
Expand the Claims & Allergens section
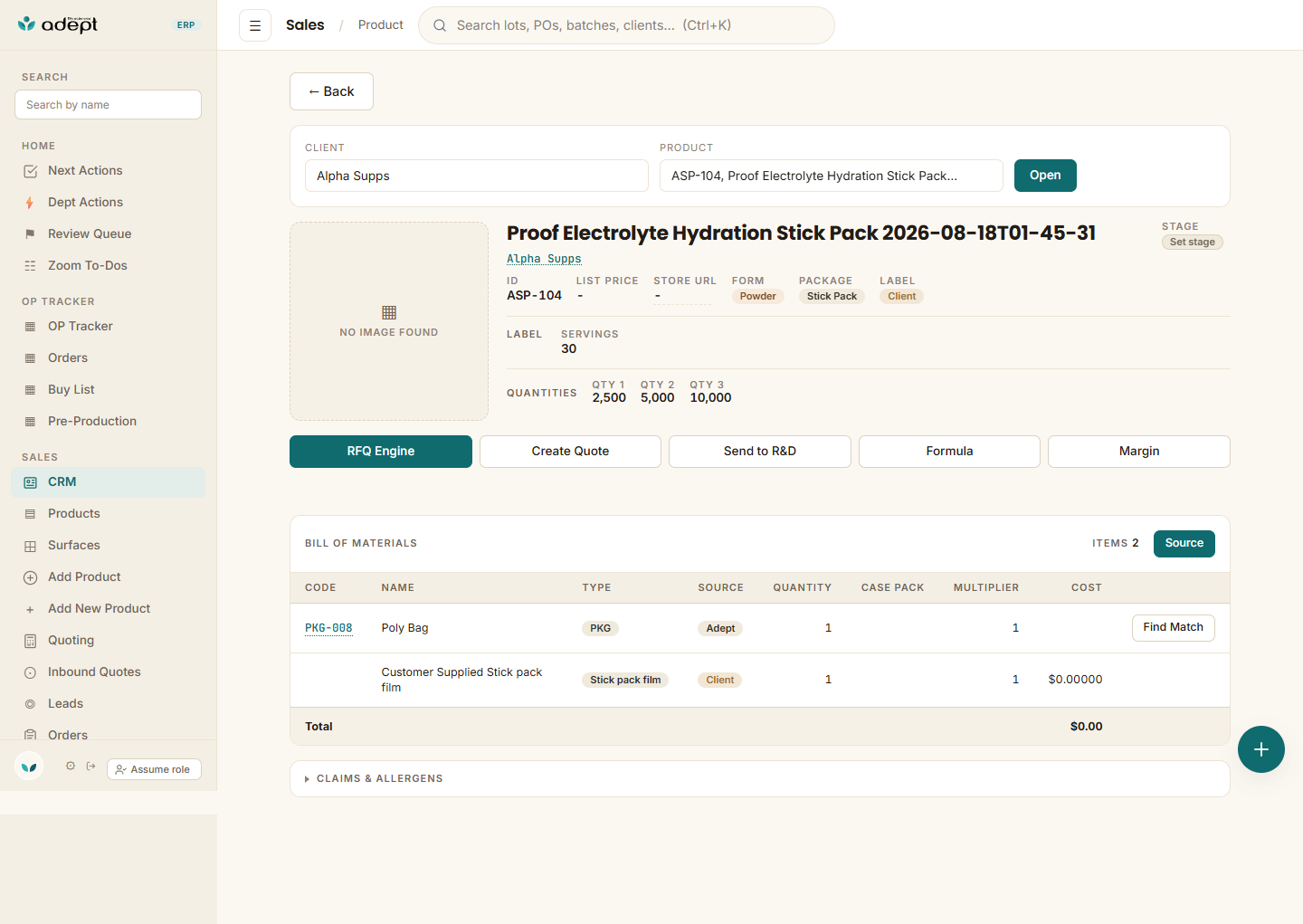pos(760,778)
